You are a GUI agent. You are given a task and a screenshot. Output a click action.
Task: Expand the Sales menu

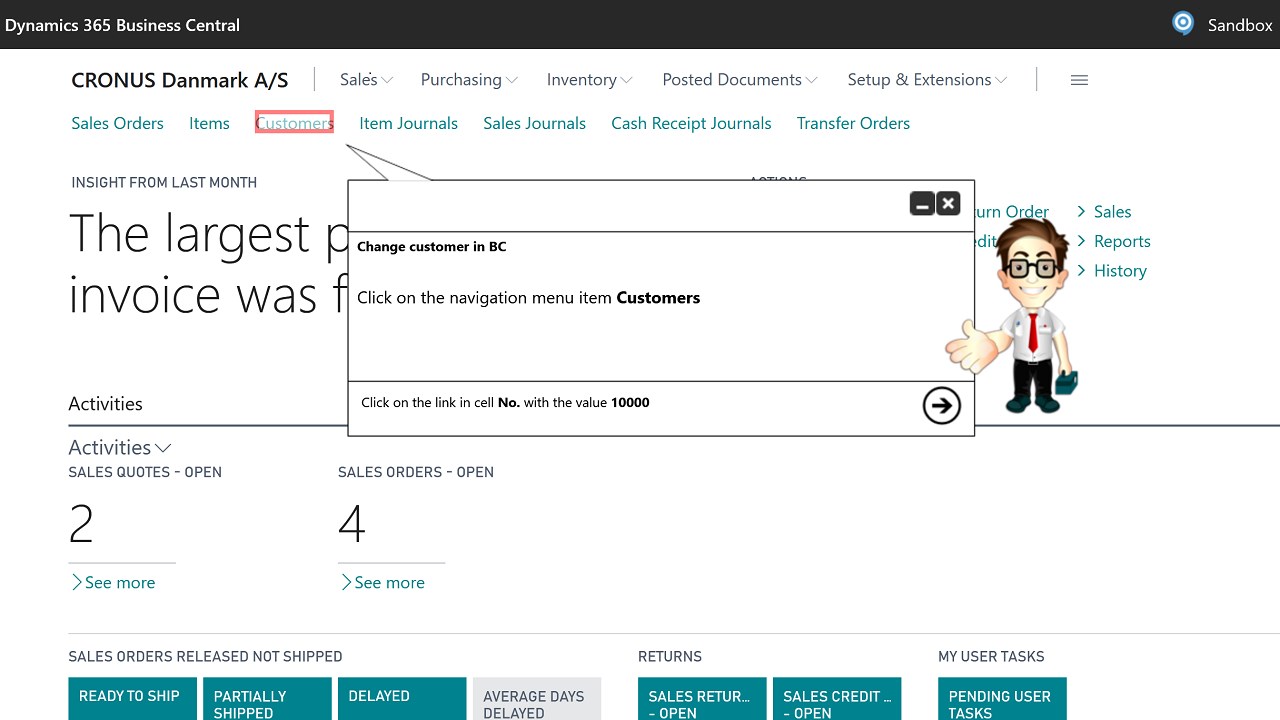click(366, 80)
